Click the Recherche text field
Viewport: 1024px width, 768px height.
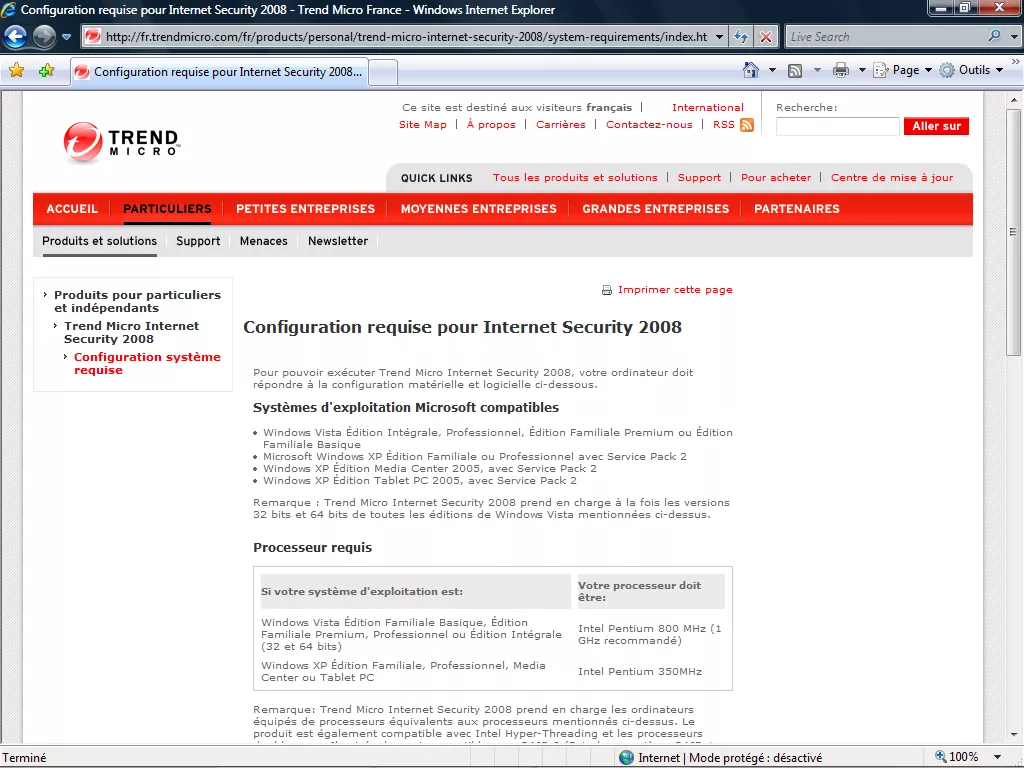pos(837,126)
